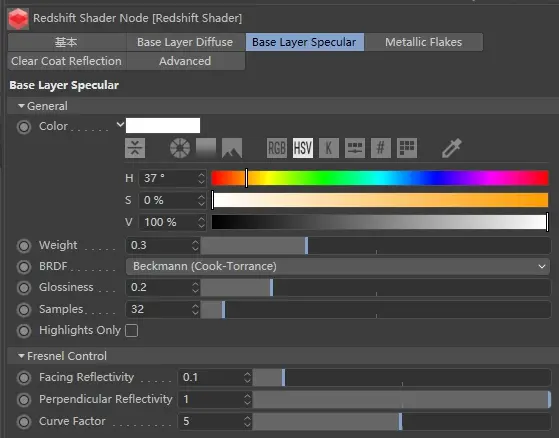This screenshot has width=559, height=438.
Task: Switch to the Advanced tab
Action: coord(185,61)
